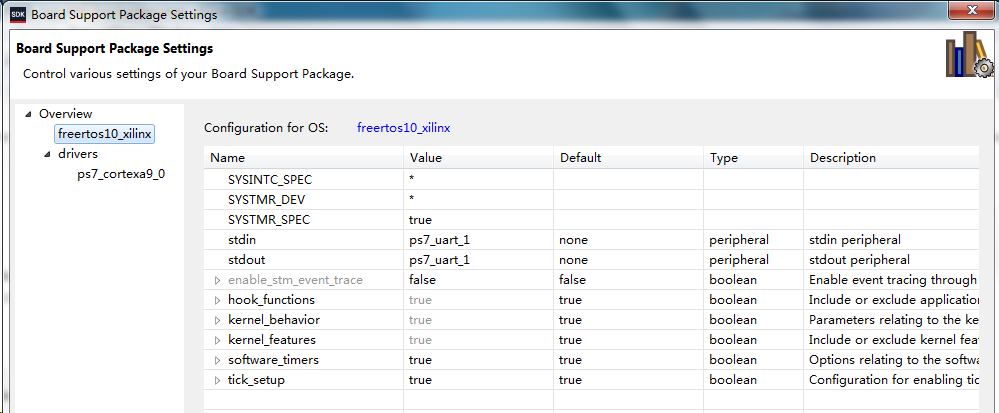Expand the hook_functions row
Screen dimensions: 999x413
tap(217, 300)
